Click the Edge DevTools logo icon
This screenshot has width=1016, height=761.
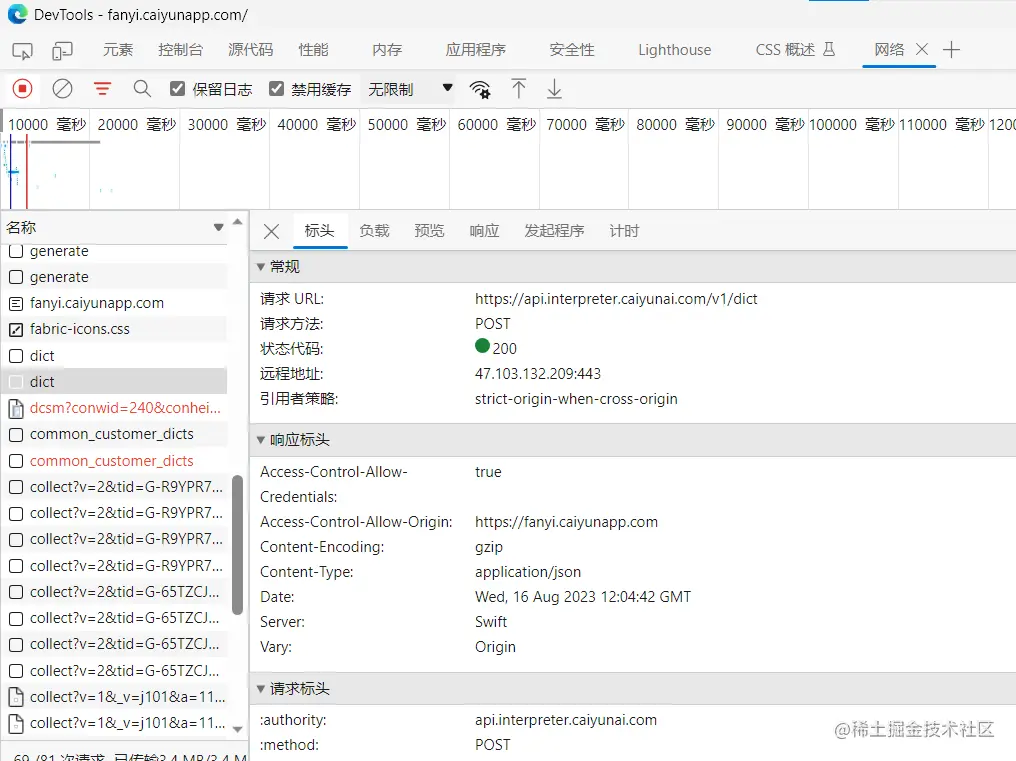pos(17,14)
